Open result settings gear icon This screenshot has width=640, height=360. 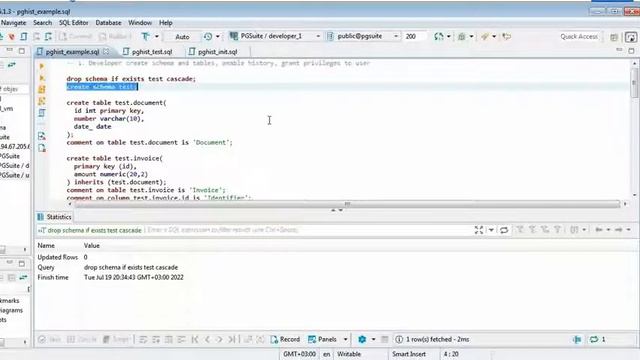click(x=362, y=339)
